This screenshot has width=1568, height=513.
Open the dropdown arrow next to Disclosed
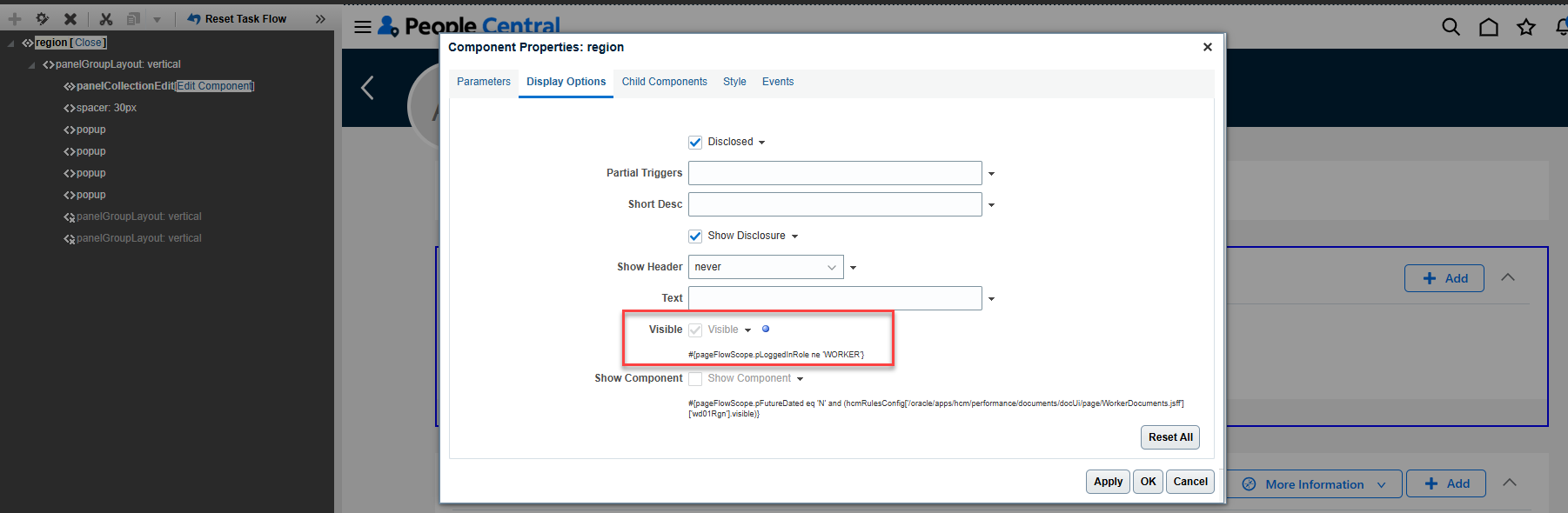(762, 143)
